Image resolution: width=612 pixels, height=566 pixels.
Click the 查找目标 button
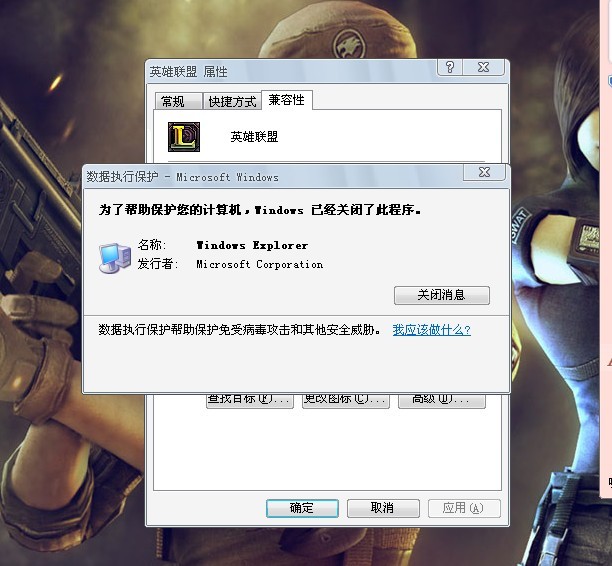pyautogui.click(x=250, y=401)
